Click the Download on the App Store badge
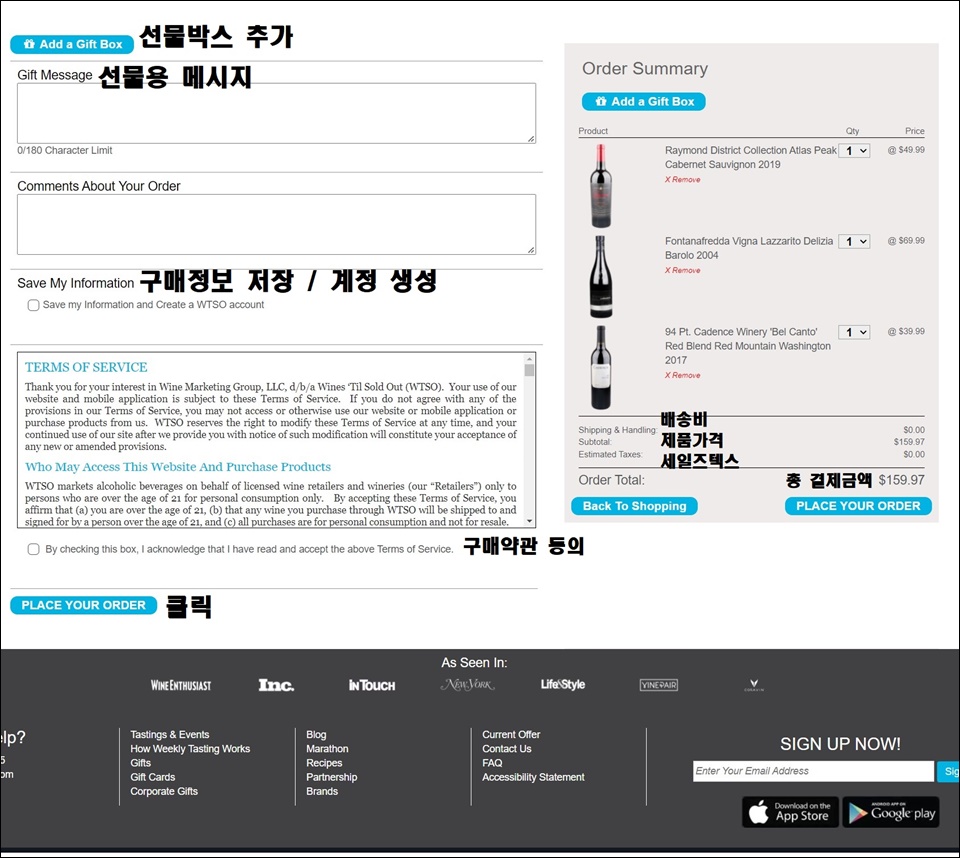Viewport: 960px width, 858px height. 790,812
